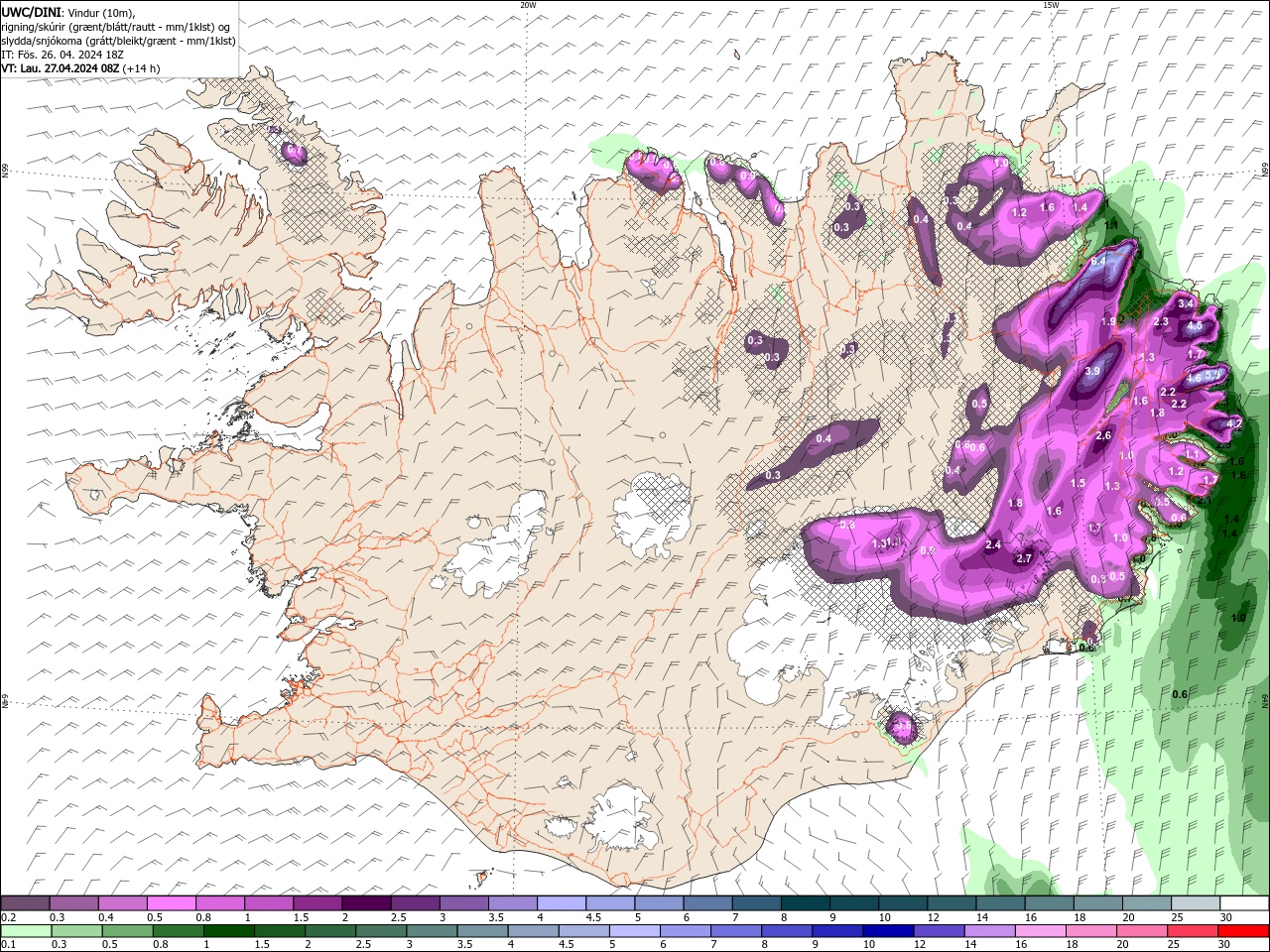
Task: Click the 'rigning/skúrir (grænt/blátt/rautt' legend description line
Action: coord(116,27)
